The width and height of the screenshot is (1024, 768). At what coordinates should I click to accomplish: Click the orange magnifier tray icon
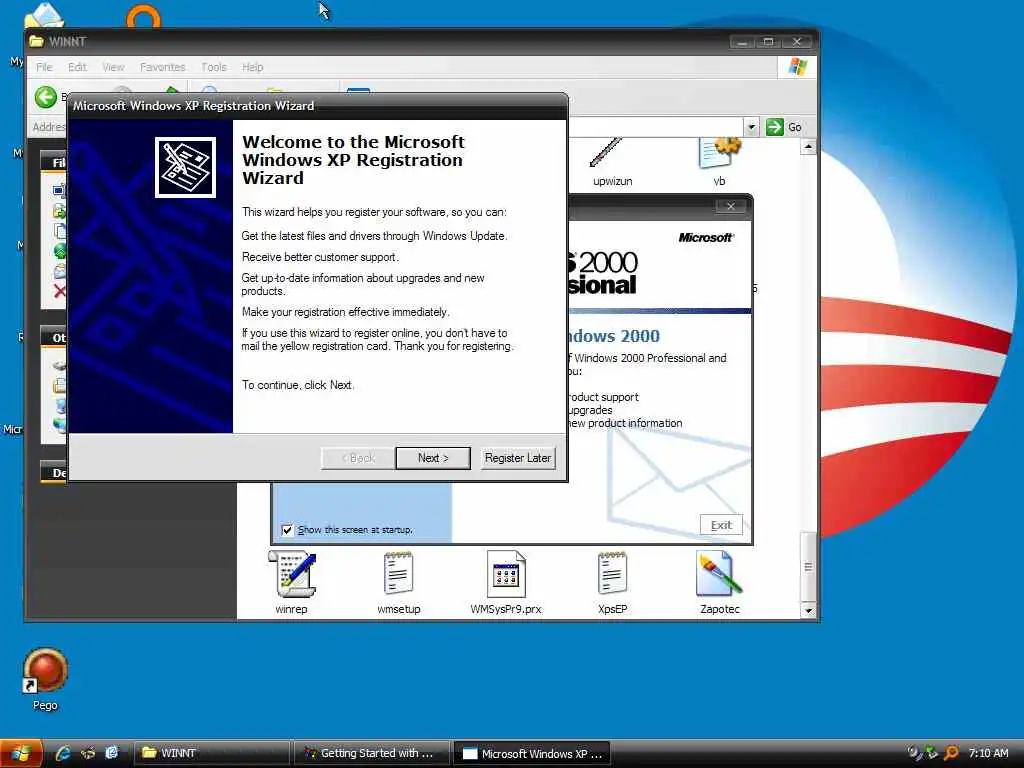(952, 754)
